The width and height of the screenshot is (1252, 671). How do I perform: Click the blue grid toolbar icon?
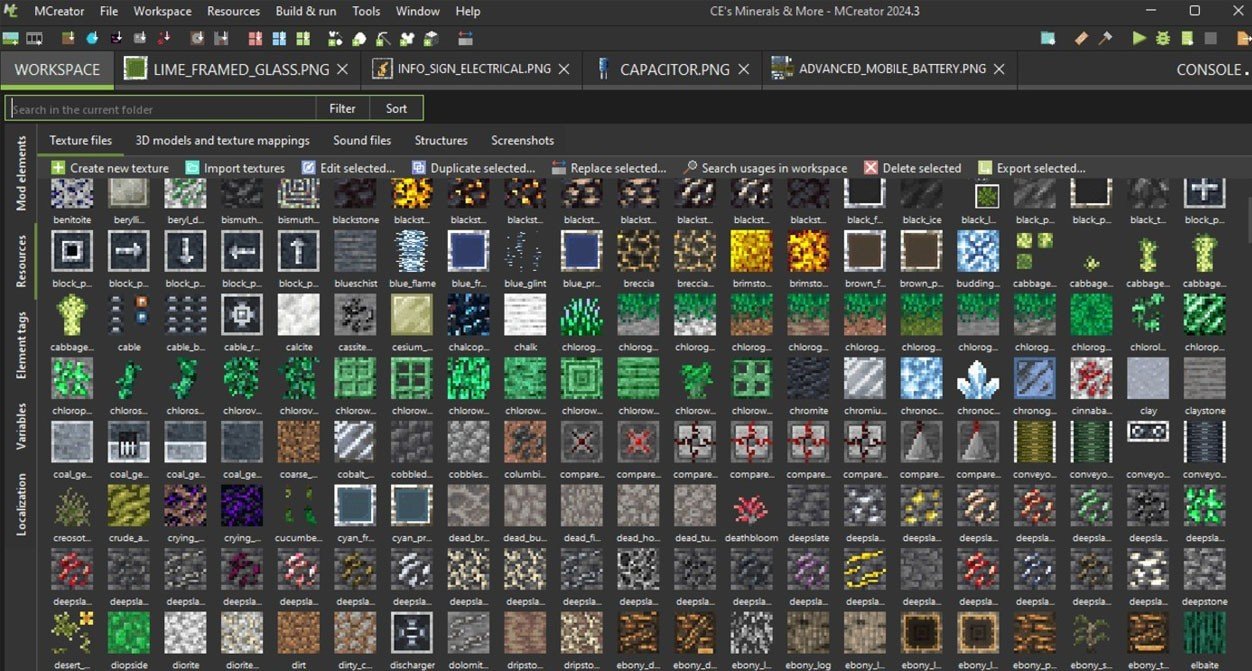(x=279, y=39)
